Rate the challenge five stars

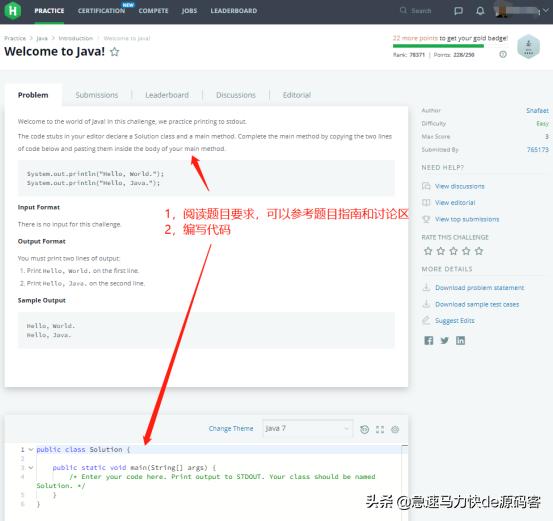[479, 251]
